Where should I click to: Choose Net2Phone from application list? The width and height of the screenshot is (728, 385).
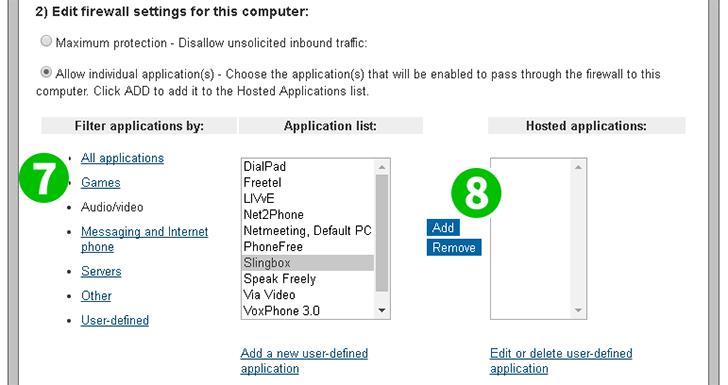tap(308, 215)
